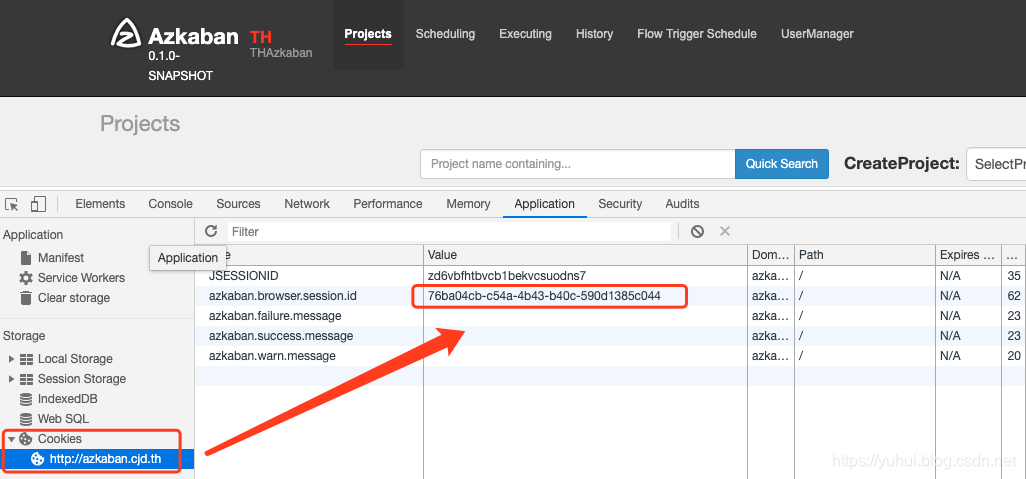Open the Scheduling navigation tab
The image size is (1026, 479).
pyautogui.click(x=445, y=34)
